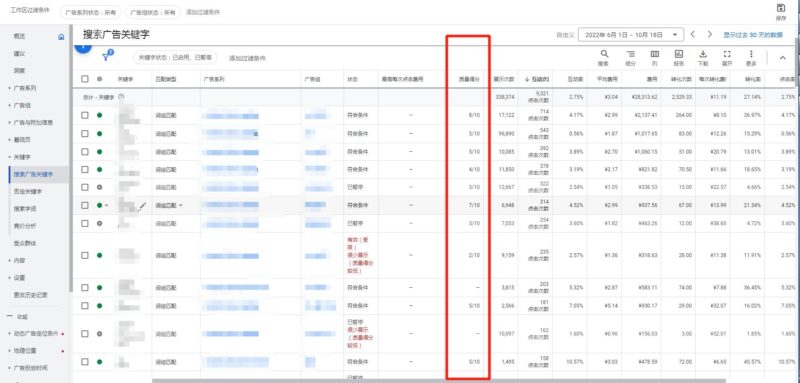Open the 列 columns tool
Viewport: 800px width, 383px height.
(655, 54)
